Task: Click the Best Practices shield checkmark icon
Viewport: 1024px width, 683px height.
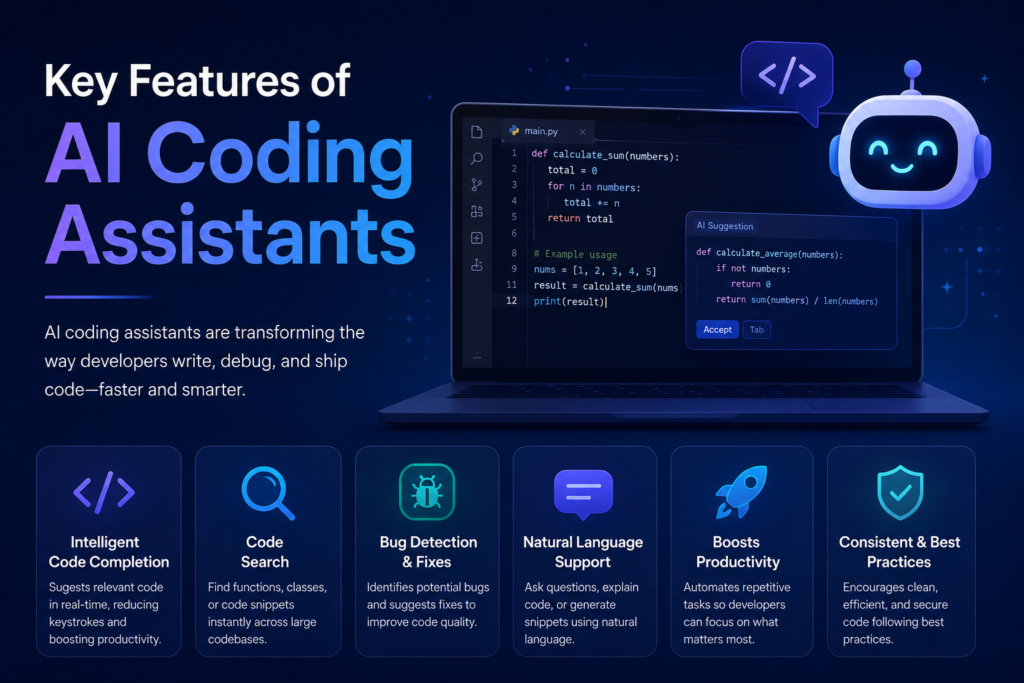Action: 900,492
